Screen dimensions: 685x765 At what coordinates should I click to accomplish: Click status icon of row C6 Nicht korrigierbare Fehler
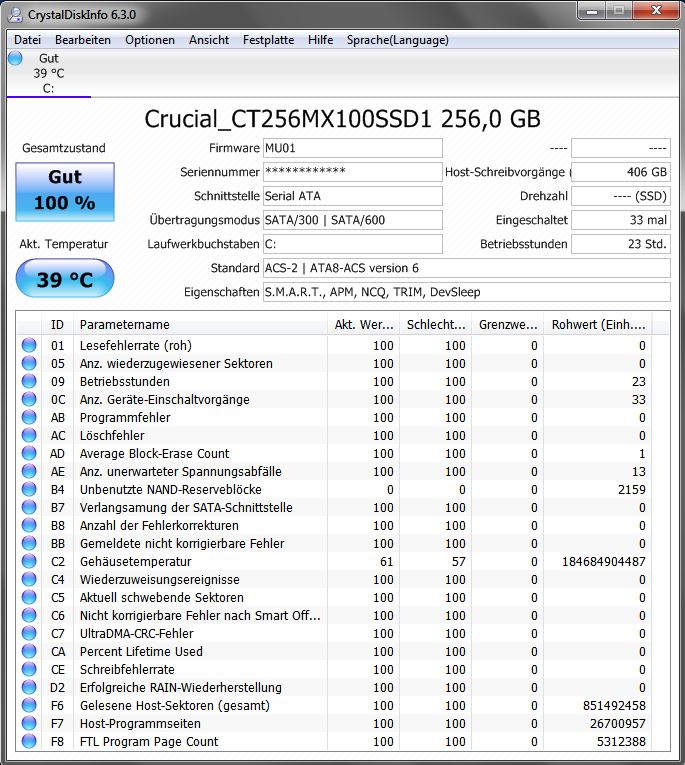(29, 616)
